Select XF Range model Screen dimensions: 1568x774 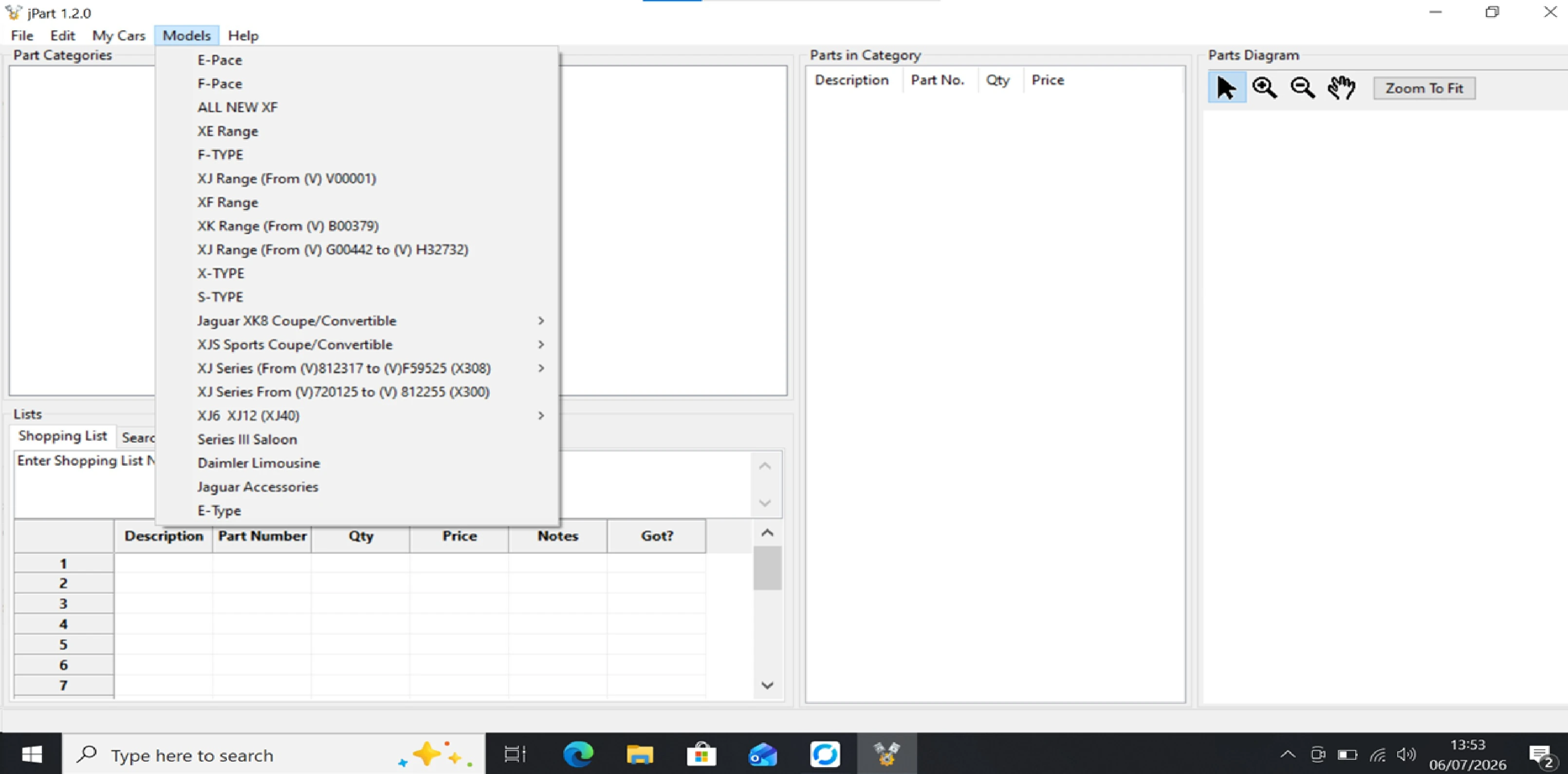point(357,202)
